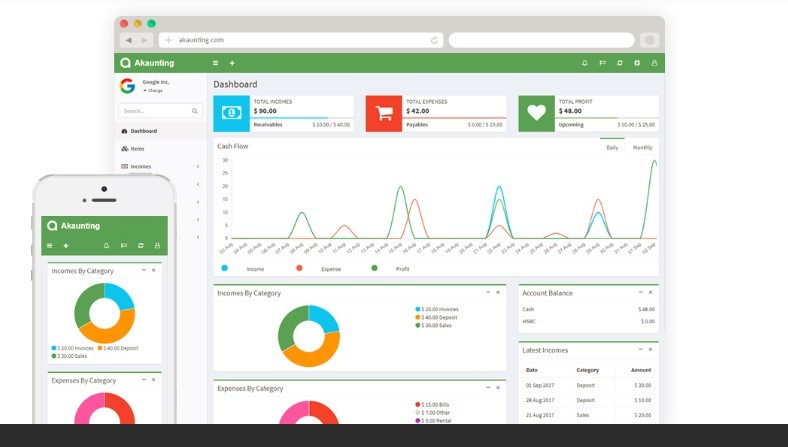The height and width of the screenshot is (447, 788).
Task: Click the Total Expenses shopping cart icon
Action: click(x=383, y=113)
